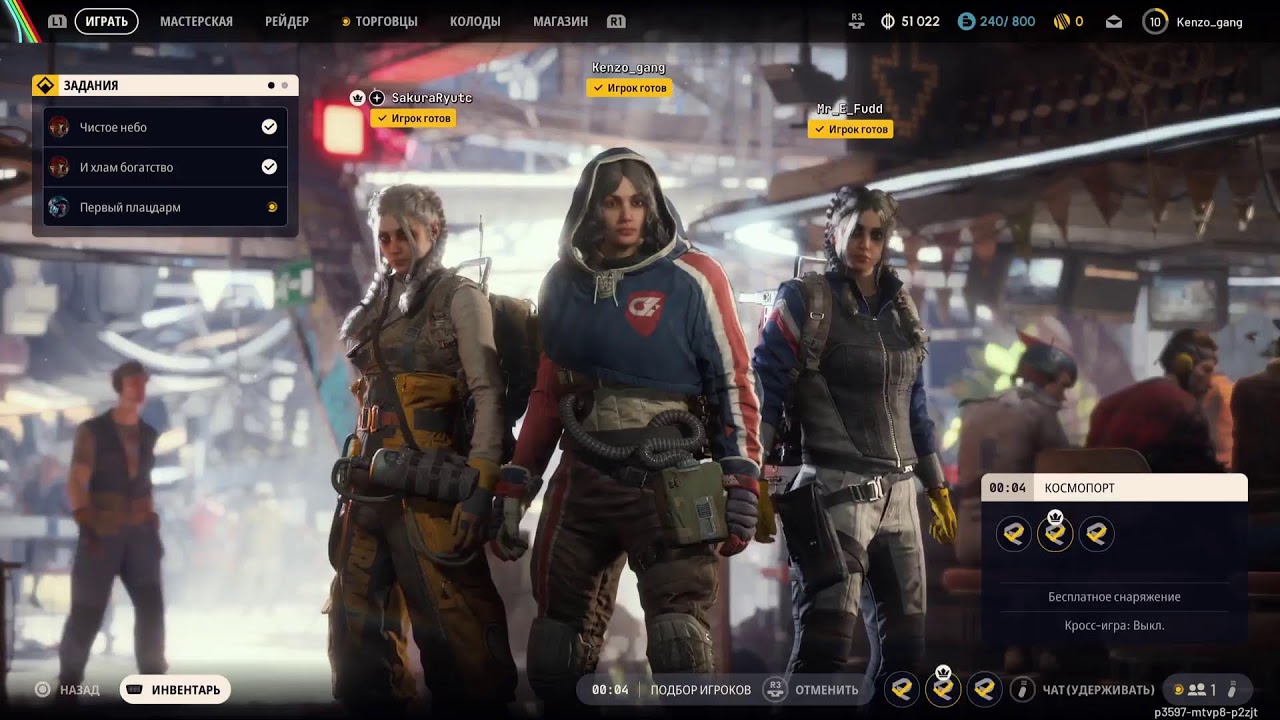This screenshot has width=1280, height=720.
Task: Click the yellow striped token icon
Action: [x=1061, y=21]
